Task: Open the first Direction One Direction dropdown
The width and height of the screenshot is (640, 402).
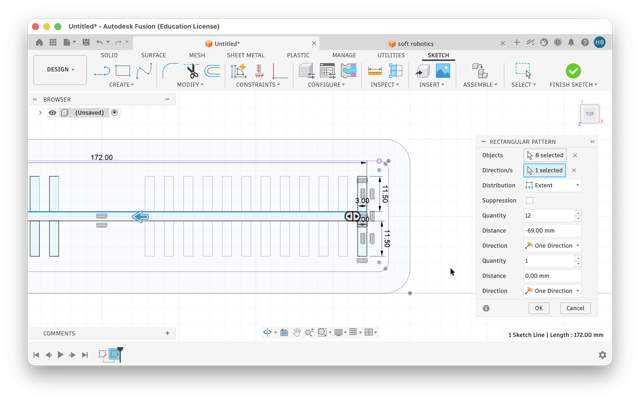Action: pos(552,246)
